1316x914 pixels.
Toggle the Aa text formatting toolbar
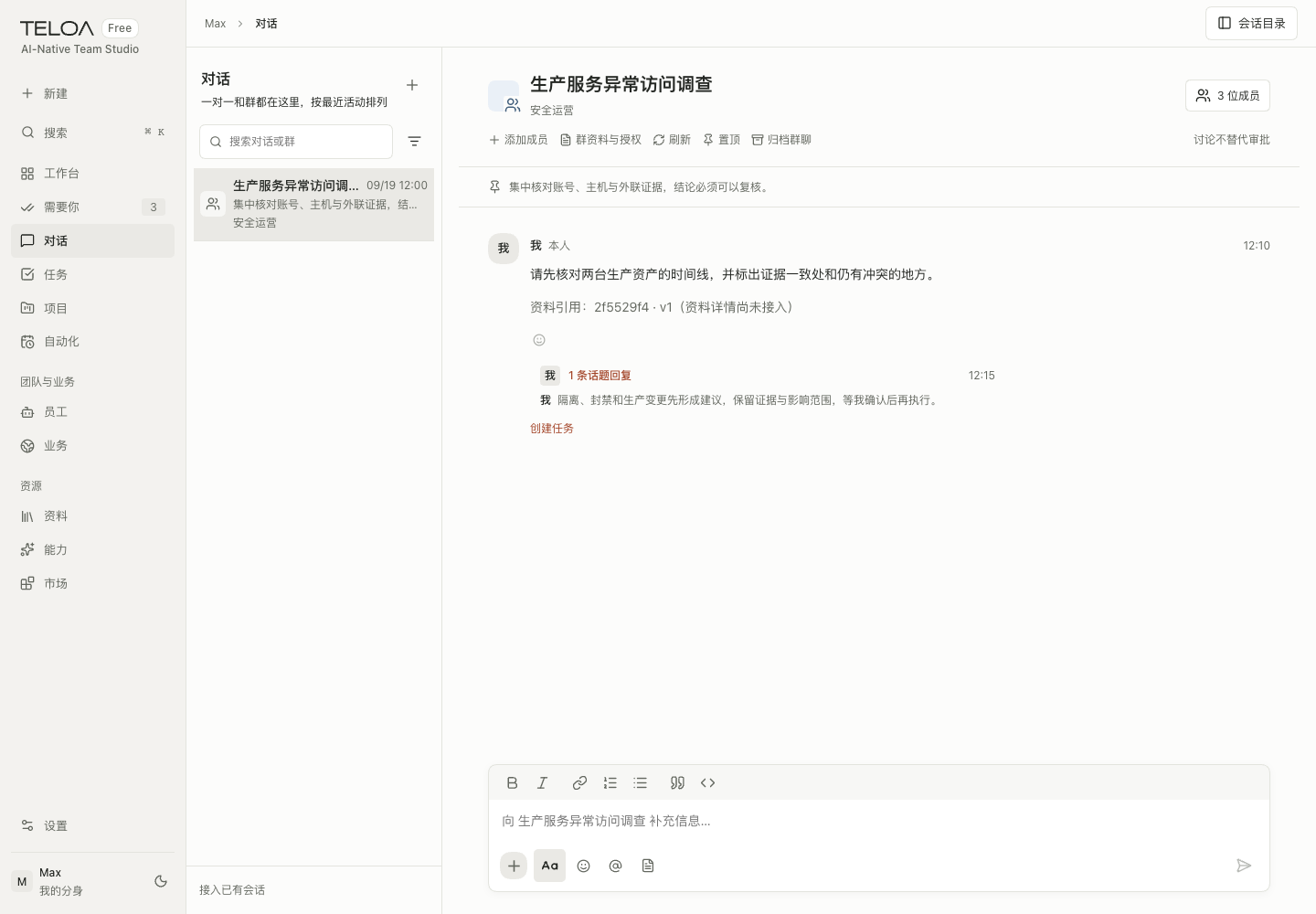click(549, 866)
